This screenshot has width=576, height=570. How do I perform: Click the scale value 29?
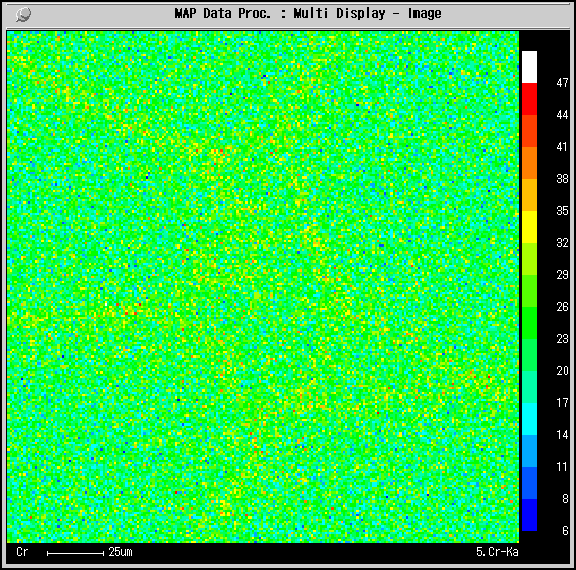pos(562,275)
